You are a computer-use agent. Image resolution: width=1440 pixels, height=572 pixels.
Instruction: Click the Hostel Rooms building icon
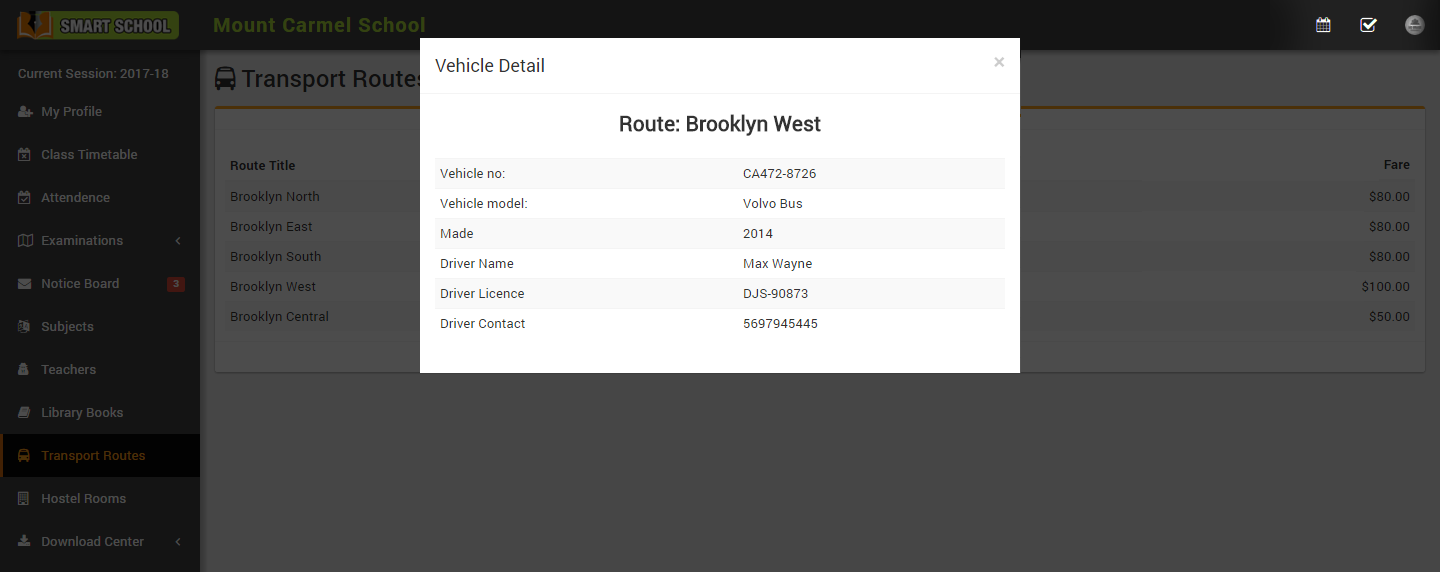click(25, 499)
